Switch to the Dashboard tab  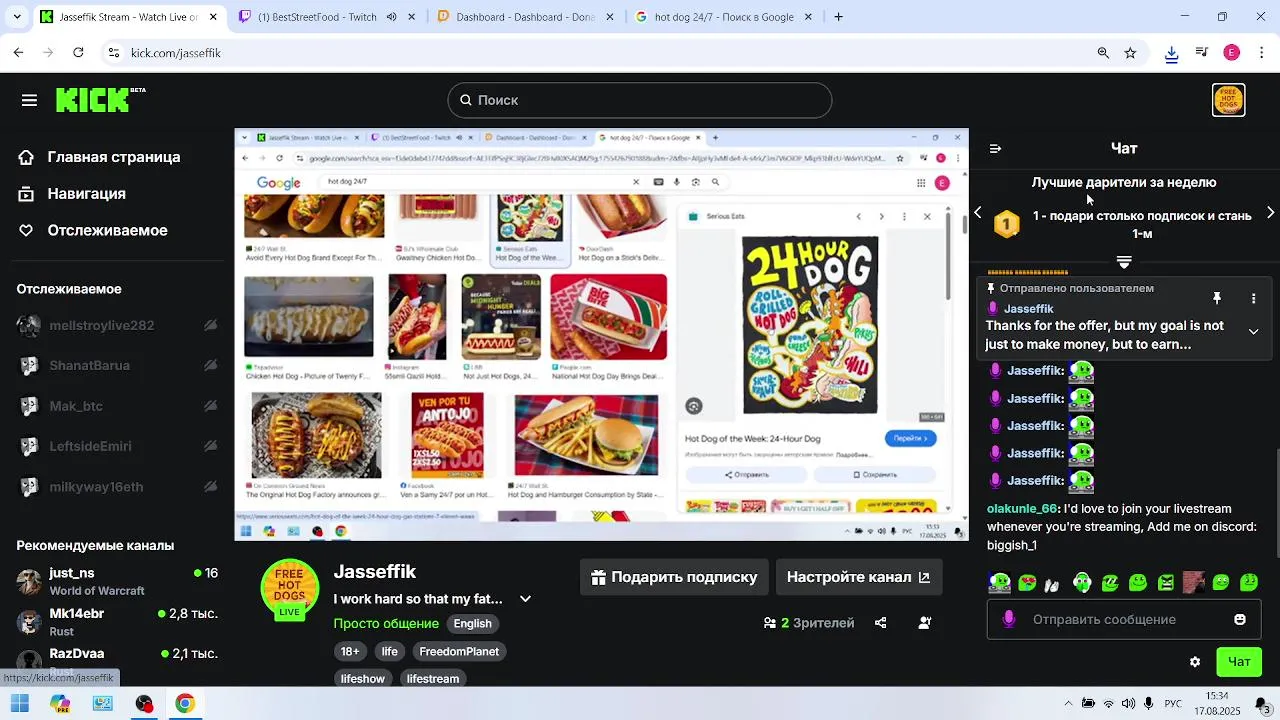[x=524, y=17]
